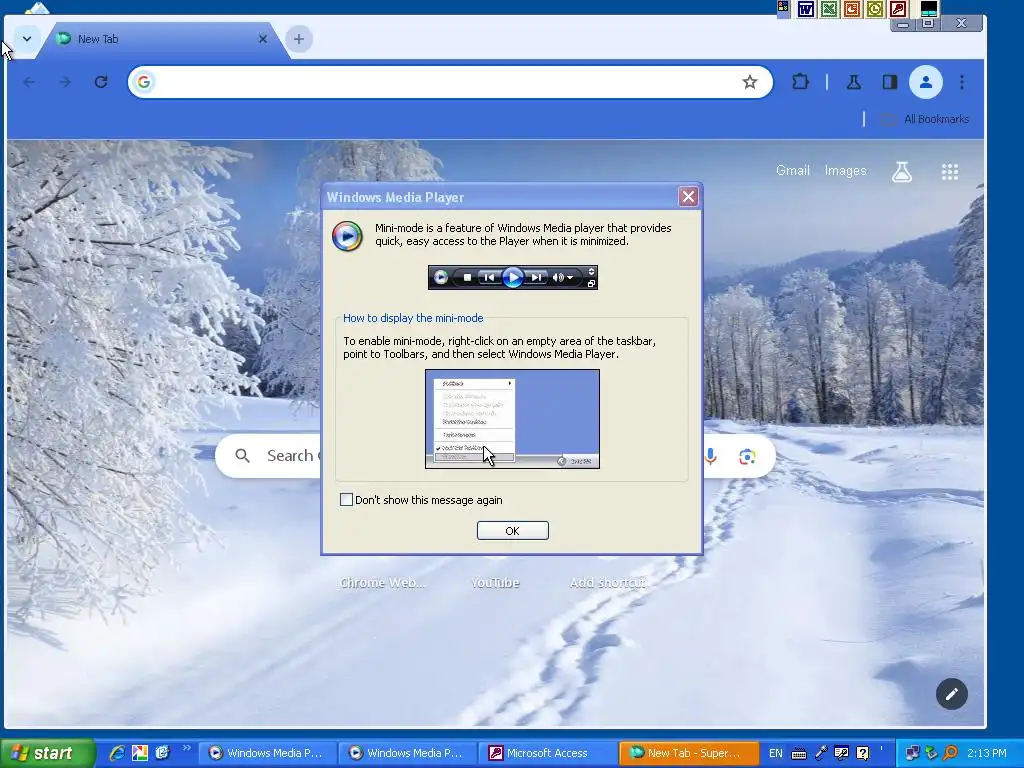This screenshot has height=768, width=1024.
Task: Go back in browser history
Action: pos(29,82)
